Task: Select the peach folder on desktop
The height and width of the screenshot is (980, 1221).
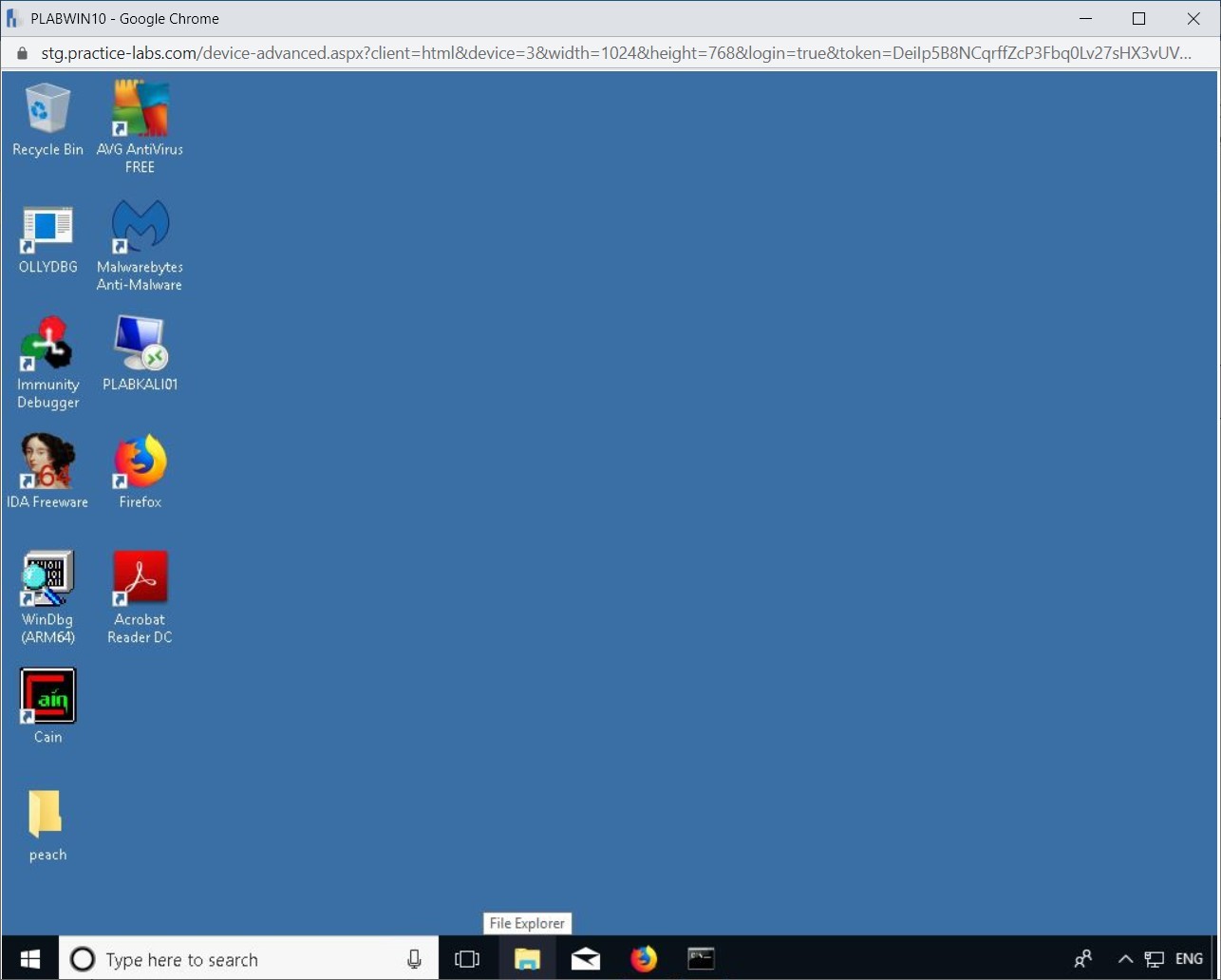Action: click(x=47, y=815)
